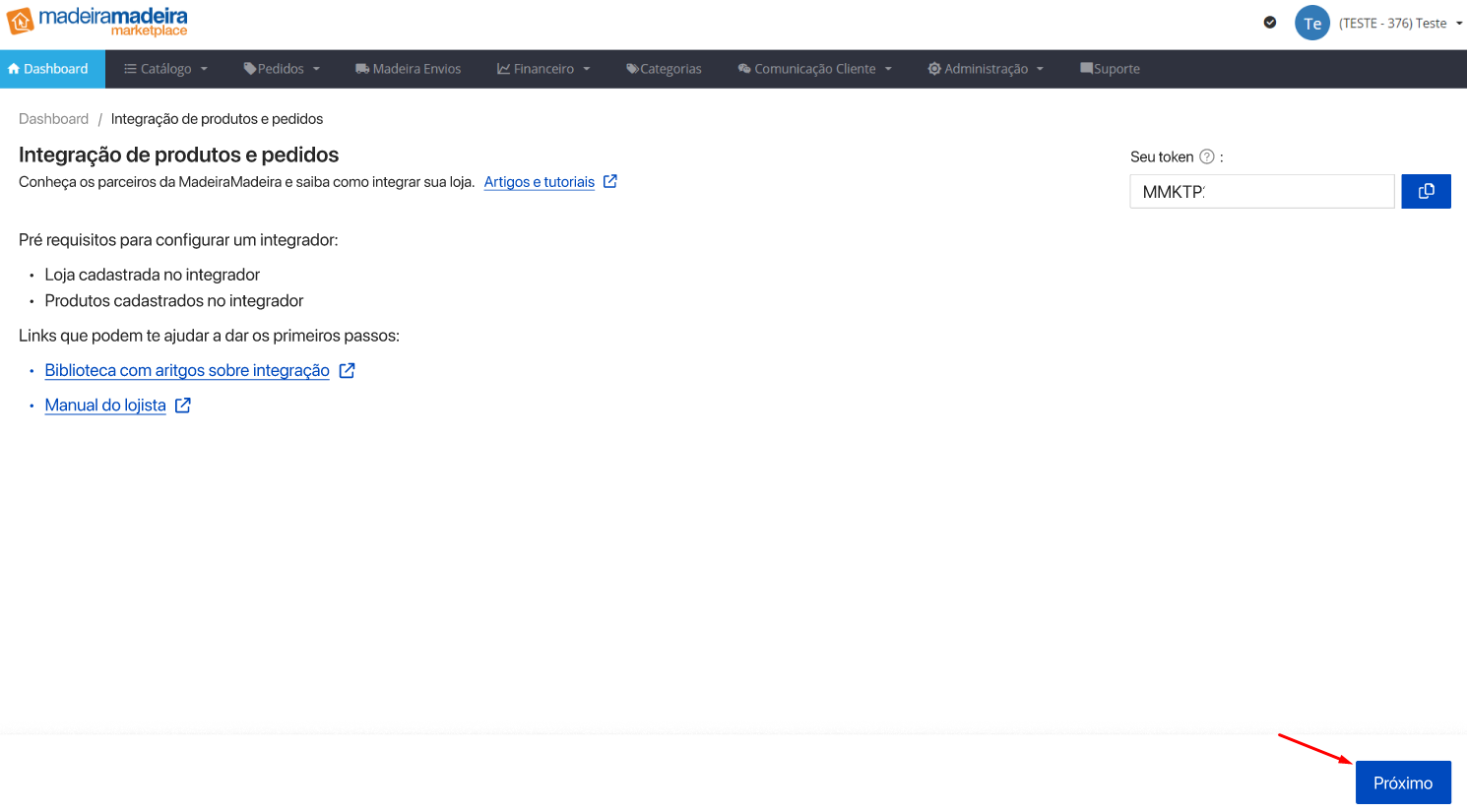The image size is (1467, 812).
Task: Expand the Financeiro dropdown menu
Action: coord(543,69)
